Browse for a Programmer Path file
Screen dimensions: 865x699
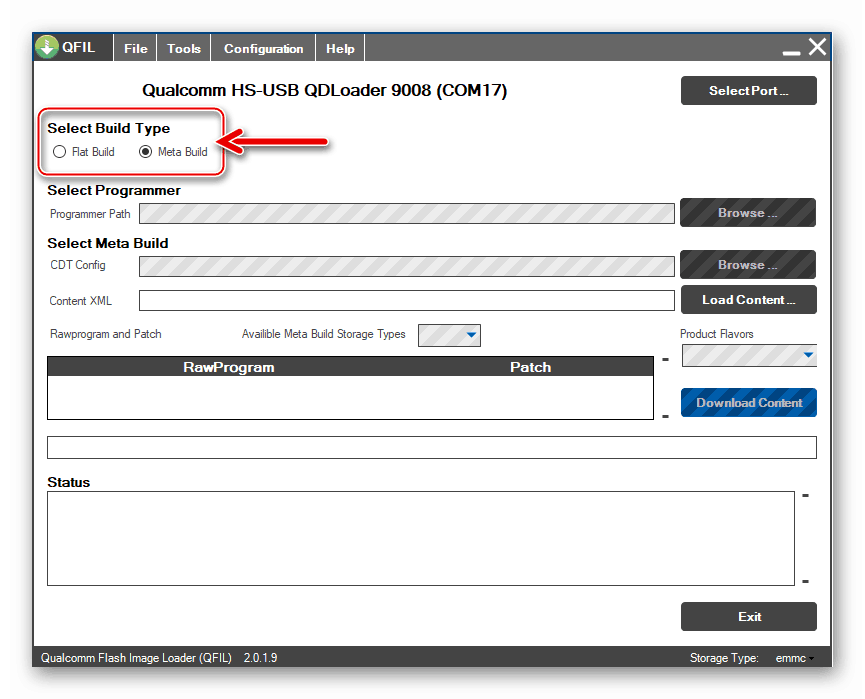[747, 212]
